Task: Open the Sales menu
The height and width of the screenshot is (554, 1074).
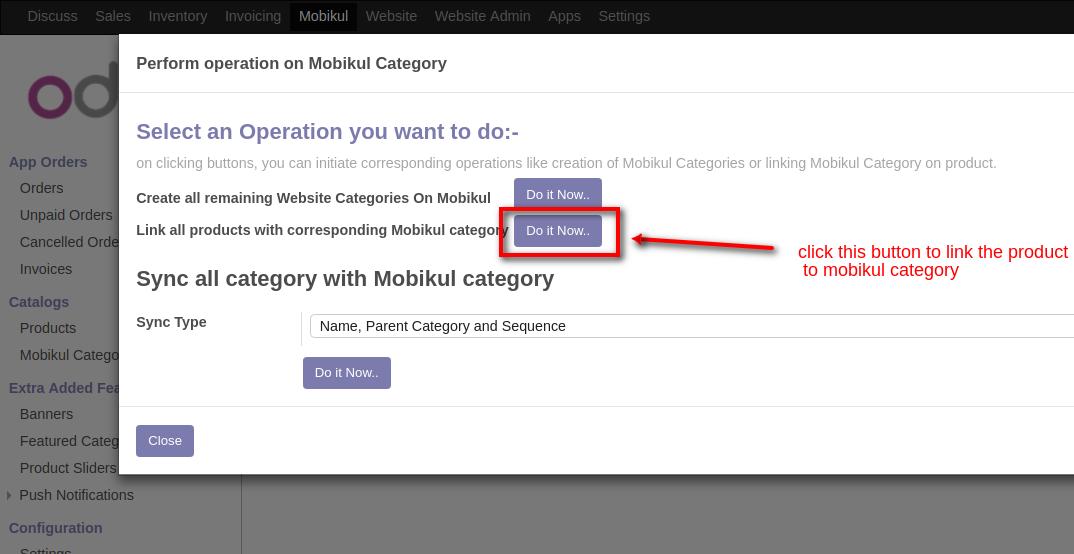Action: pyautogui.click(x=113, y=16)
